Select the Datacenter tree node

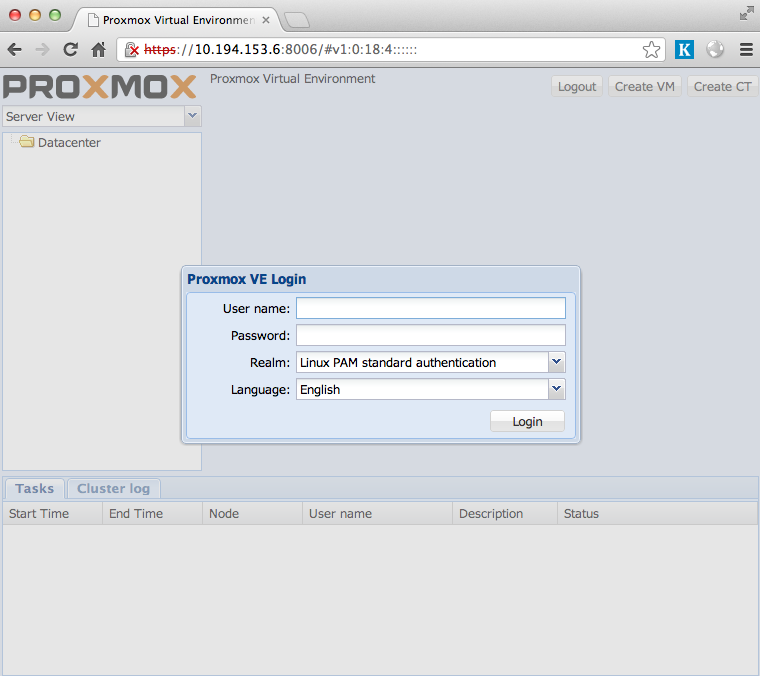pos(69,142)
